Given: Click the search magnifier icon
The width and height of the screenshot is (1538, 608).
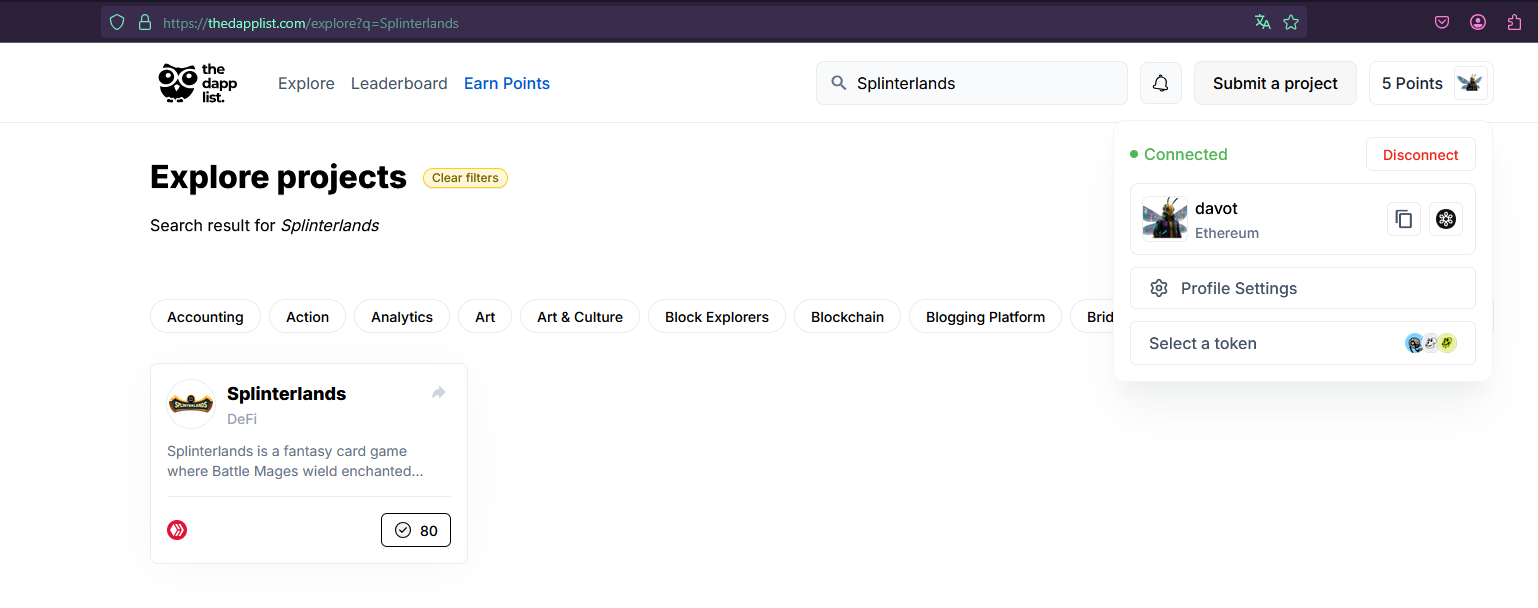Looking at the screenshot, I should (838, 83).
